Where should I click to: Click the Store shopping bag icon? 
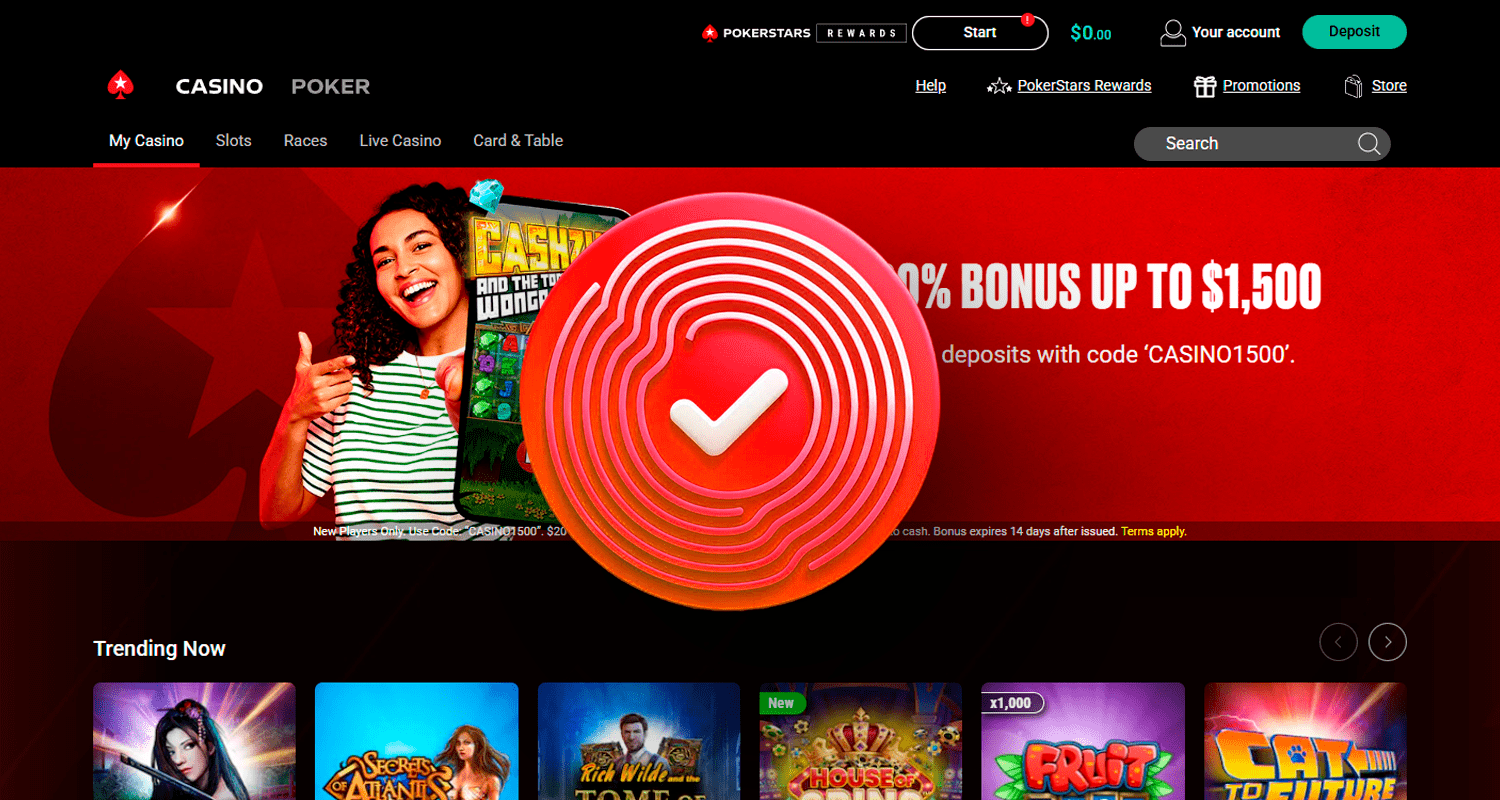pyautogui.click(x=1354, y=86)
